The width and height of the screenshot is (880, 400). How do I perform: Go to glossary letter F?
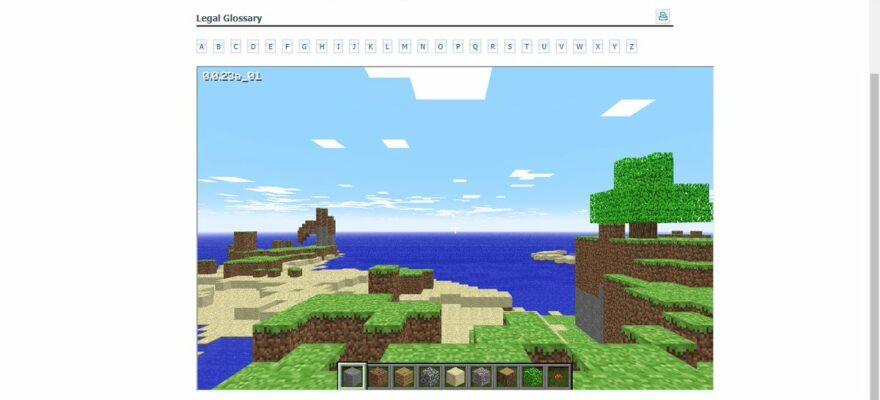(287, 47)
